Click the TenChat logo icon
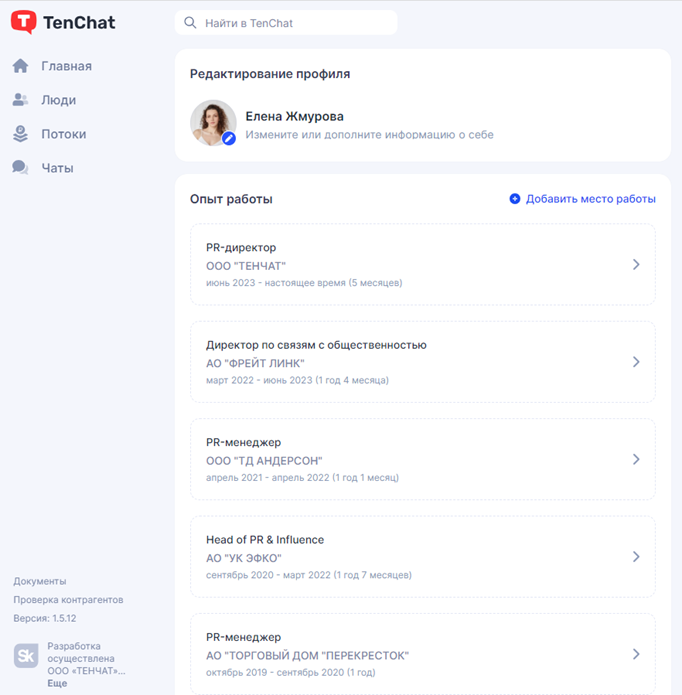This screenshot has width=682, height=695. (x=23, y=22)
